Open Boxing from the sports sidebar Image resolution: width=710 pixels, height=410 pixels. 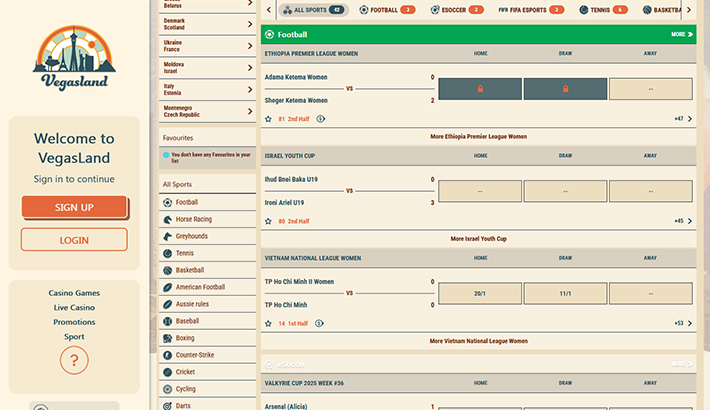tap(167, 338)
